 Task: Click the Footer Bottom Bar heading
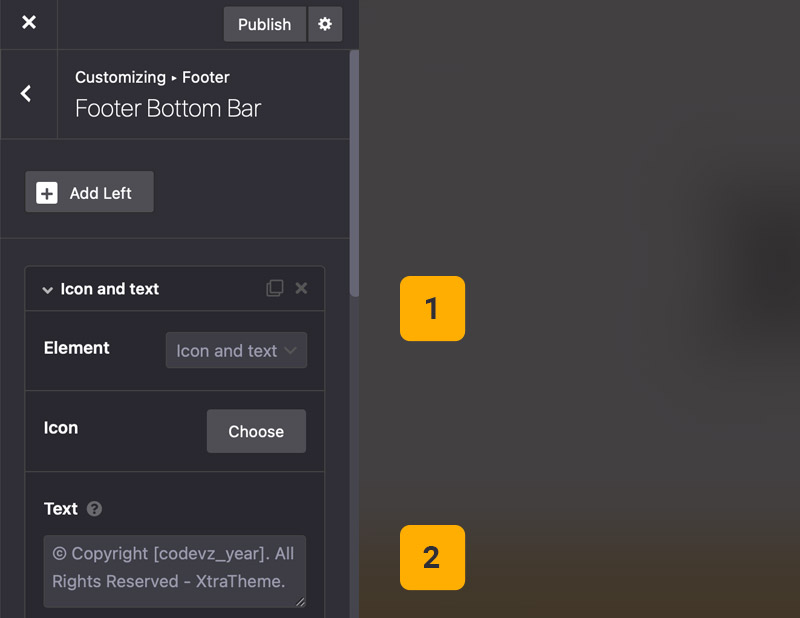[x=168, y=108]
